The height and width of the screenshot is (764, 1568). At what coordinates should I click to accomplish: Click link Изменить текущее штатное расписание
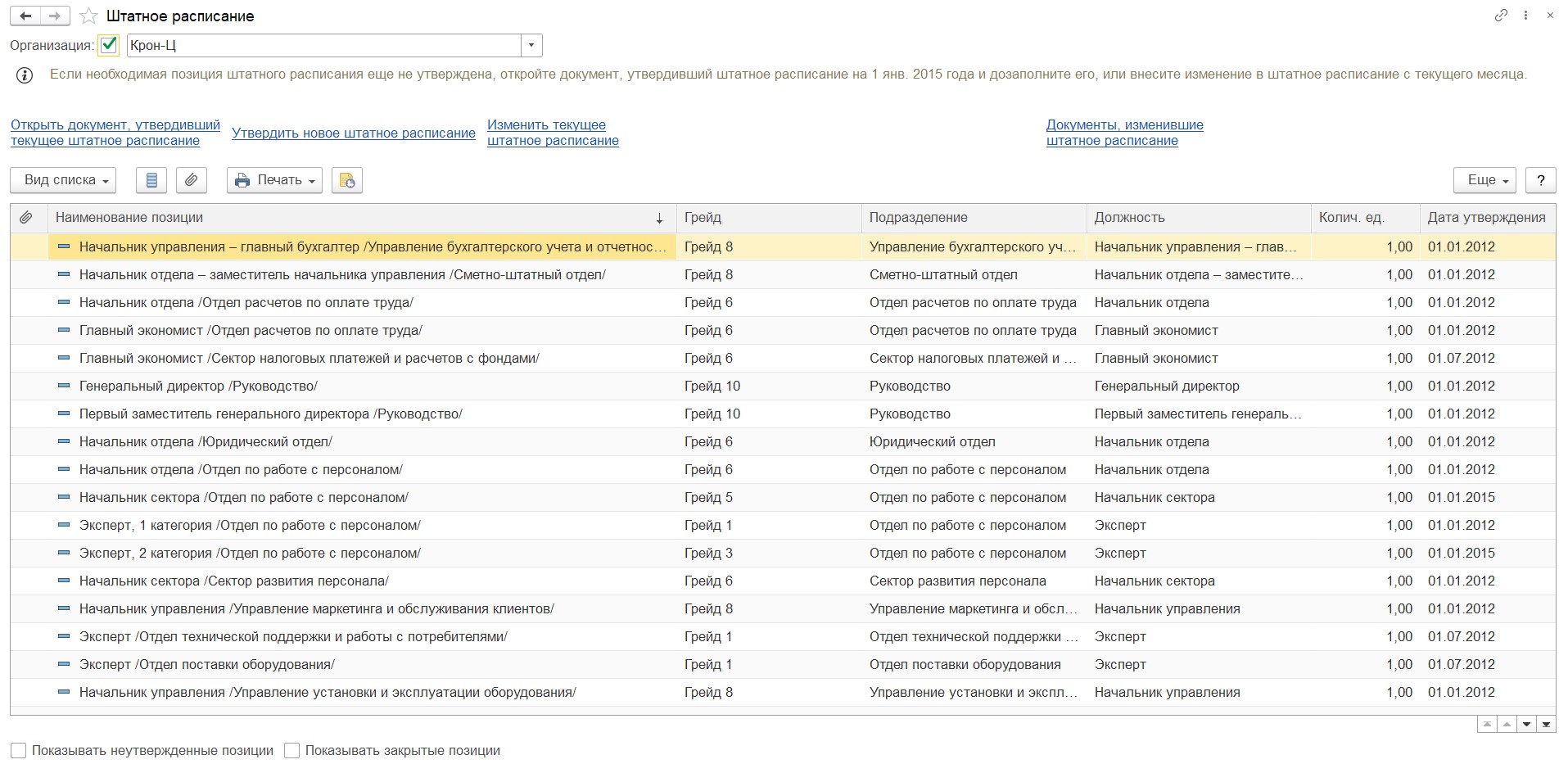click(x=553, y=133)
